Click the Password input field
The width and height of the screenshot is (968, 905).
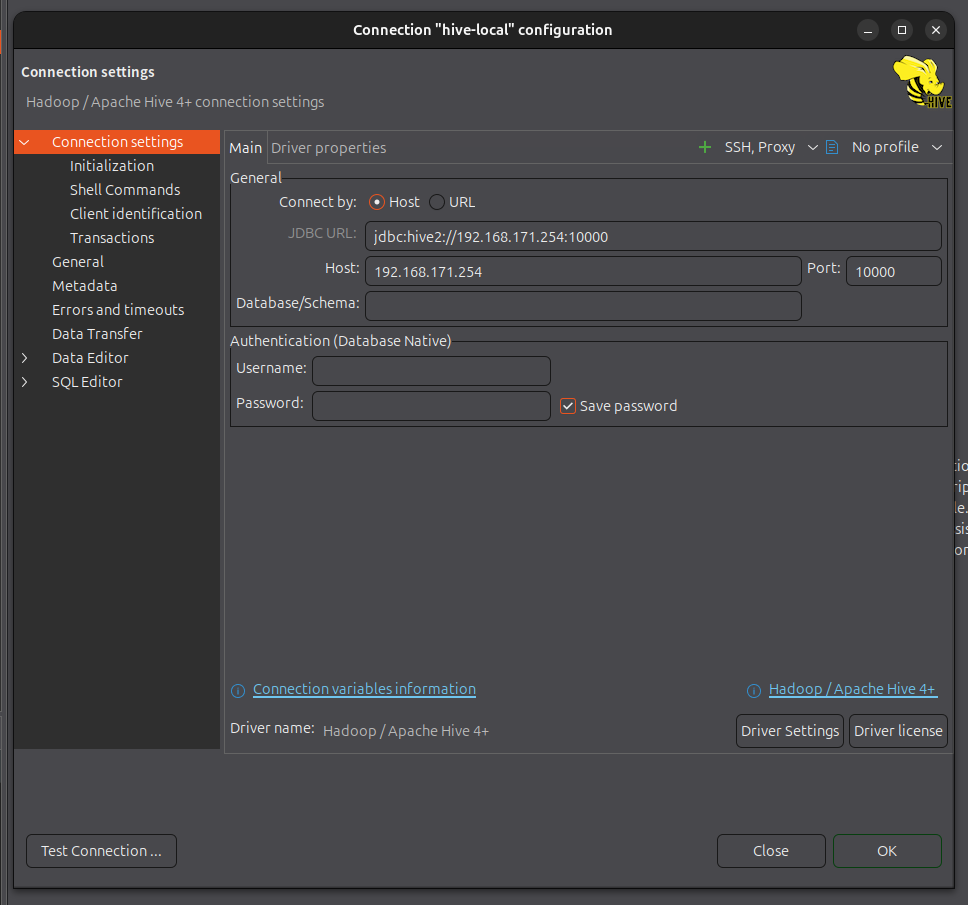[x=431, y=406]
